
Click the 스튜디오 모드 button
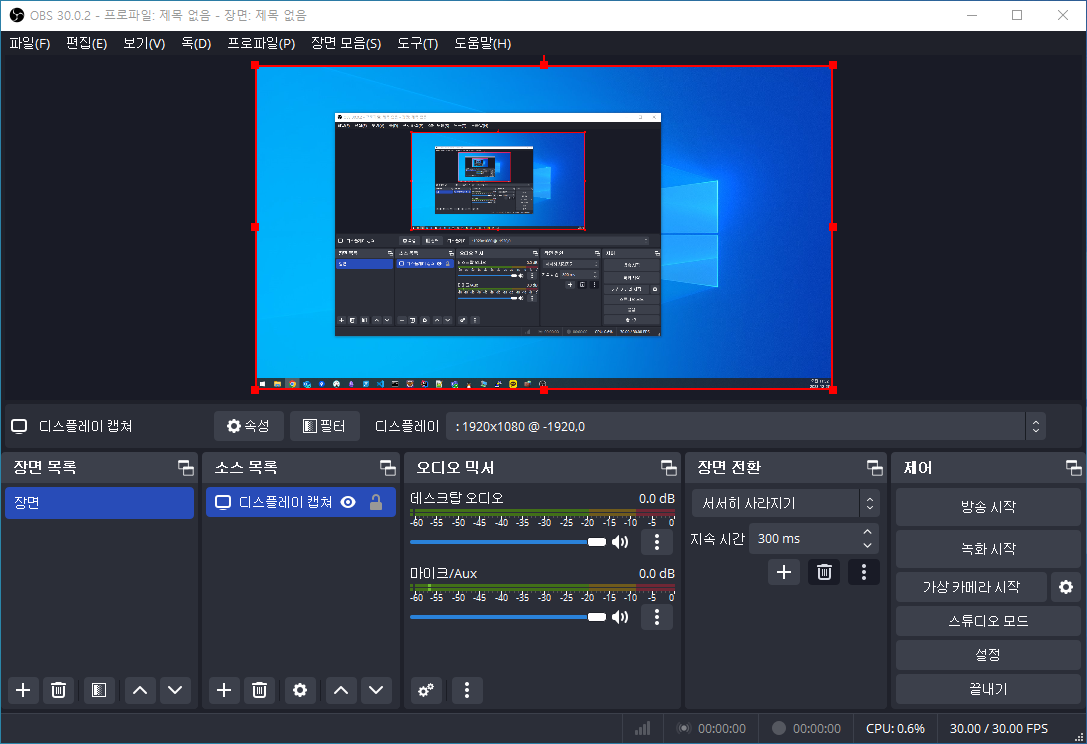pyautogui.click(x=987, y=621)
